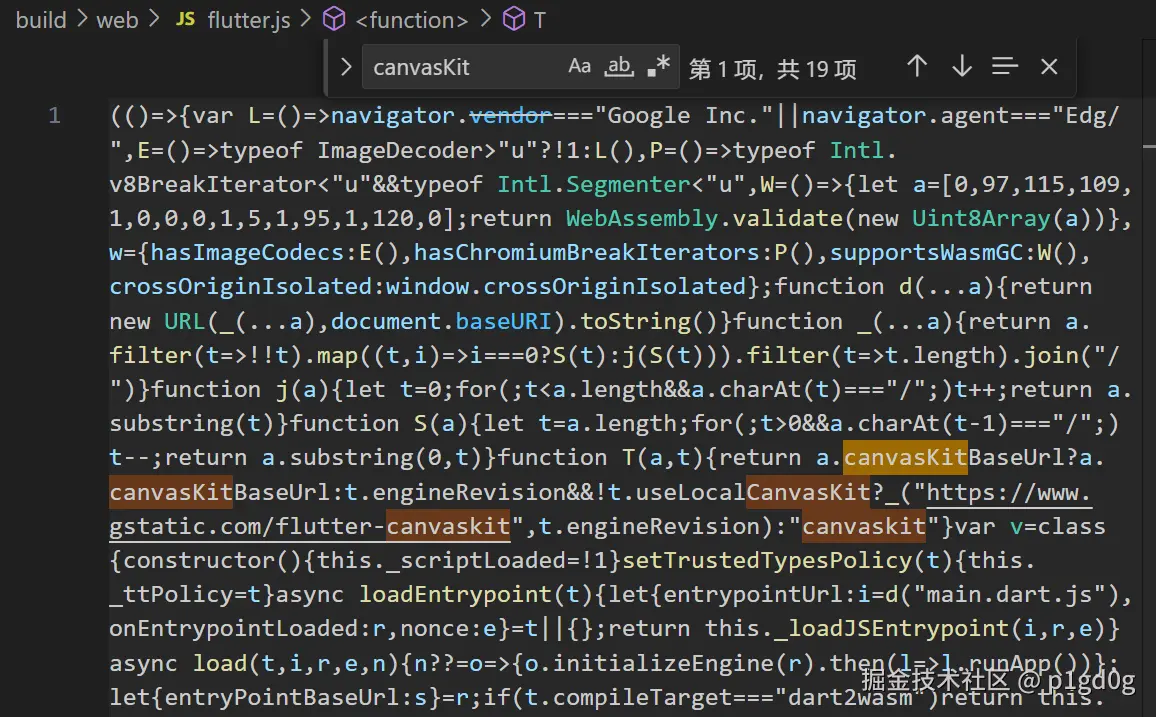Toggle Find in Selection icon
Screen dimensions: 1156x717
click(1005, 66)
